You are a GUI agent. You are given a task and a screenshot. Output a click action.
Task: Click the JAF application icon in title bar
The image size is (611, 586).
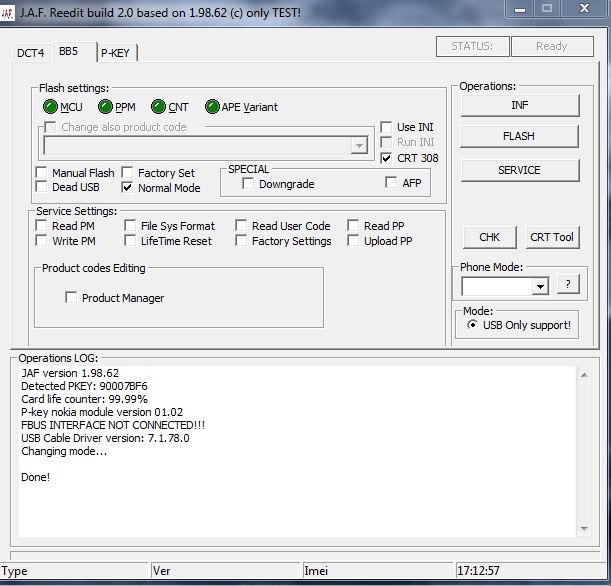[x=7, y=13]
